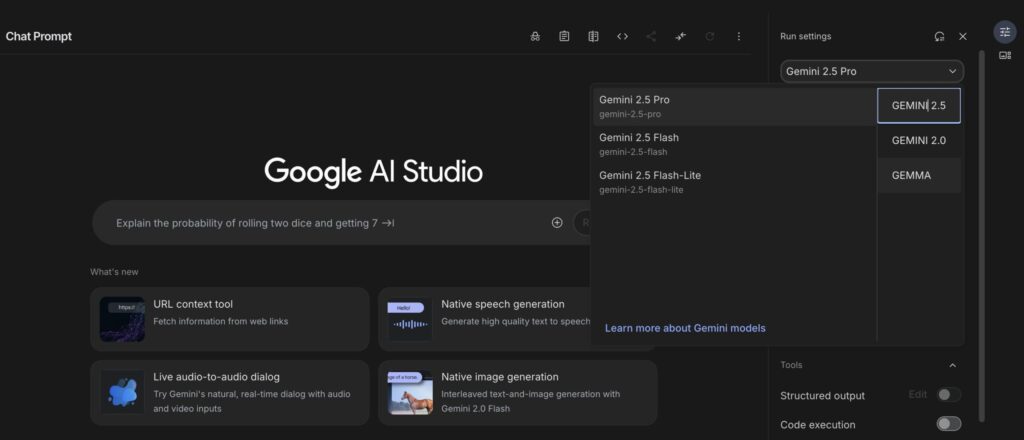This screenshot has height=440, width=1024.
Task: Click the Run settings heading text
Action: pyautogui.click(x=805, y=37)
